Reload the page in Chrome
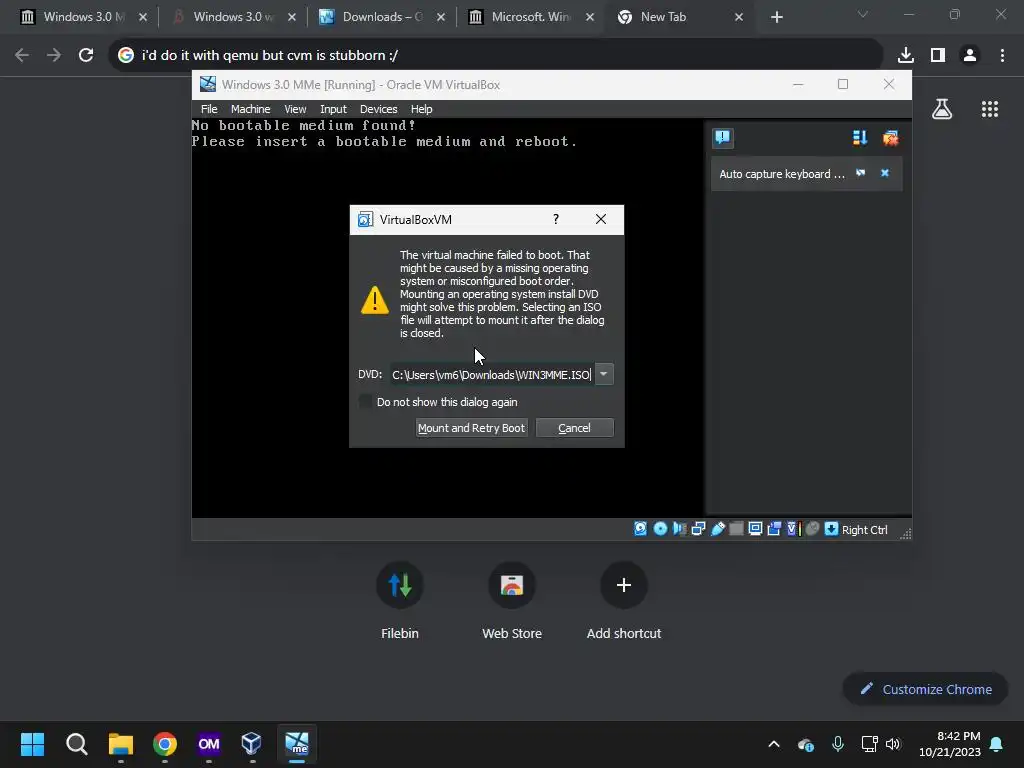The image size is (1024, 768). pos(86,55)
